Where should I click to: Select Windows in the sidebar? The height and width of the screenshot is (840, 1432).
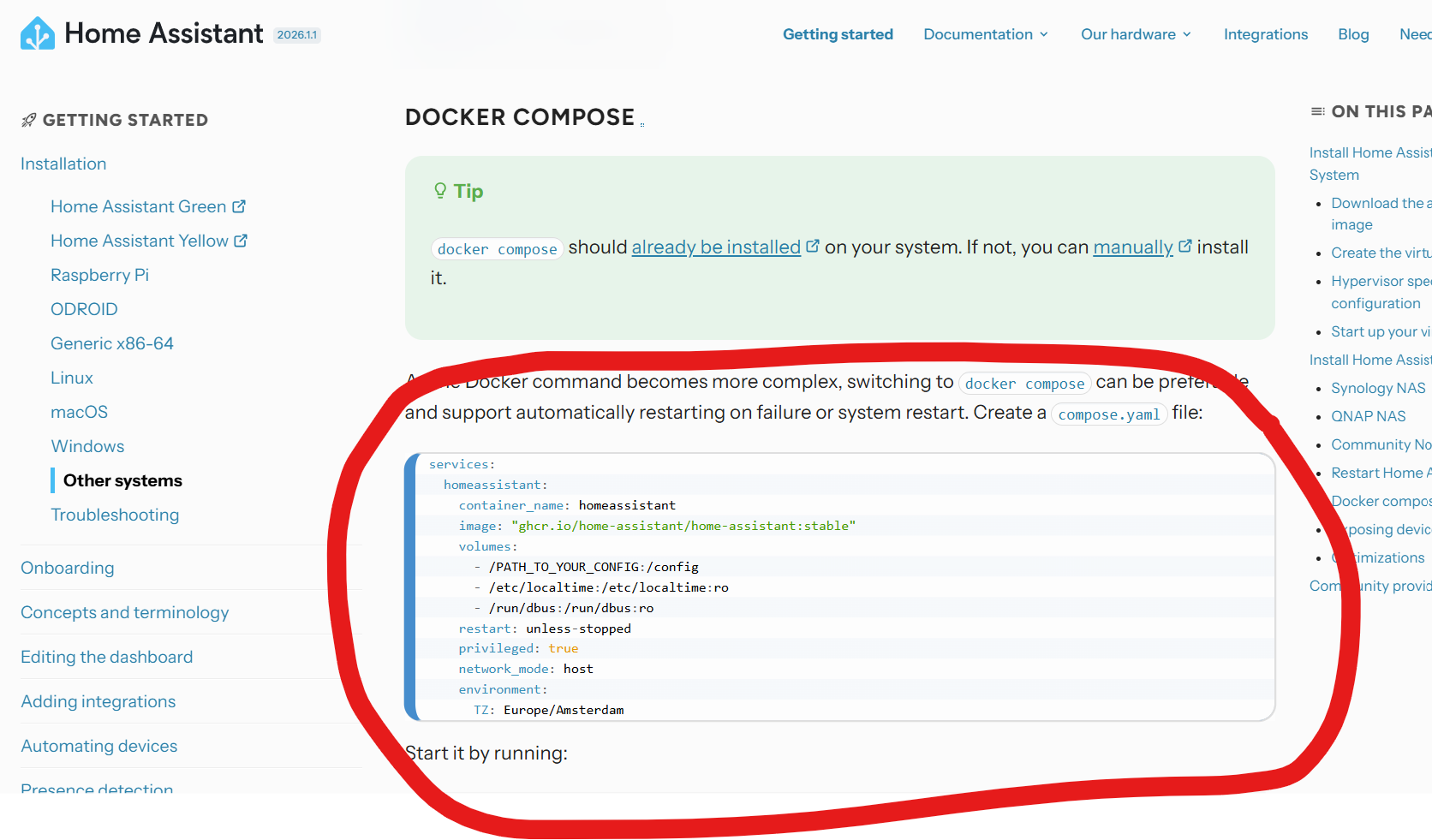coord(87,446)
